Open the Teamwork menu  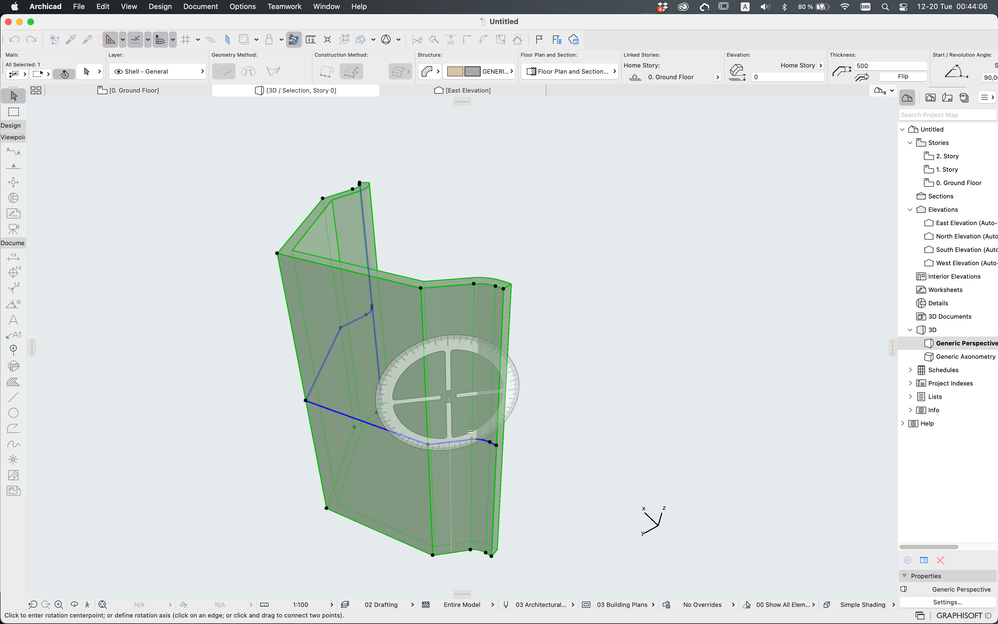[x=284, y=6]
